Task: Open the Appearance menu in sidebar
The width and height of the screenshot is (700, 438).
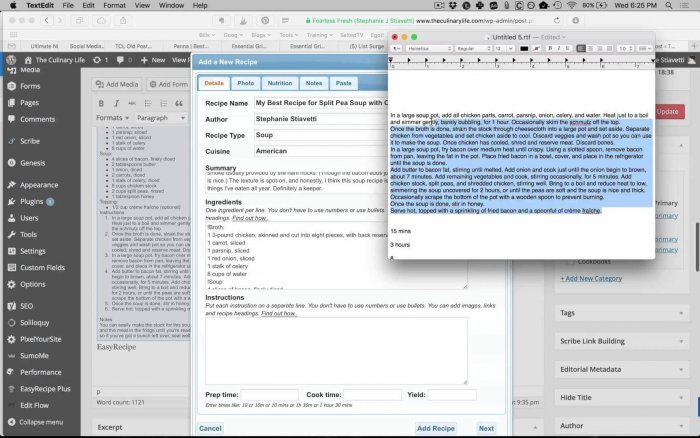Action: (x=41, y=185)
